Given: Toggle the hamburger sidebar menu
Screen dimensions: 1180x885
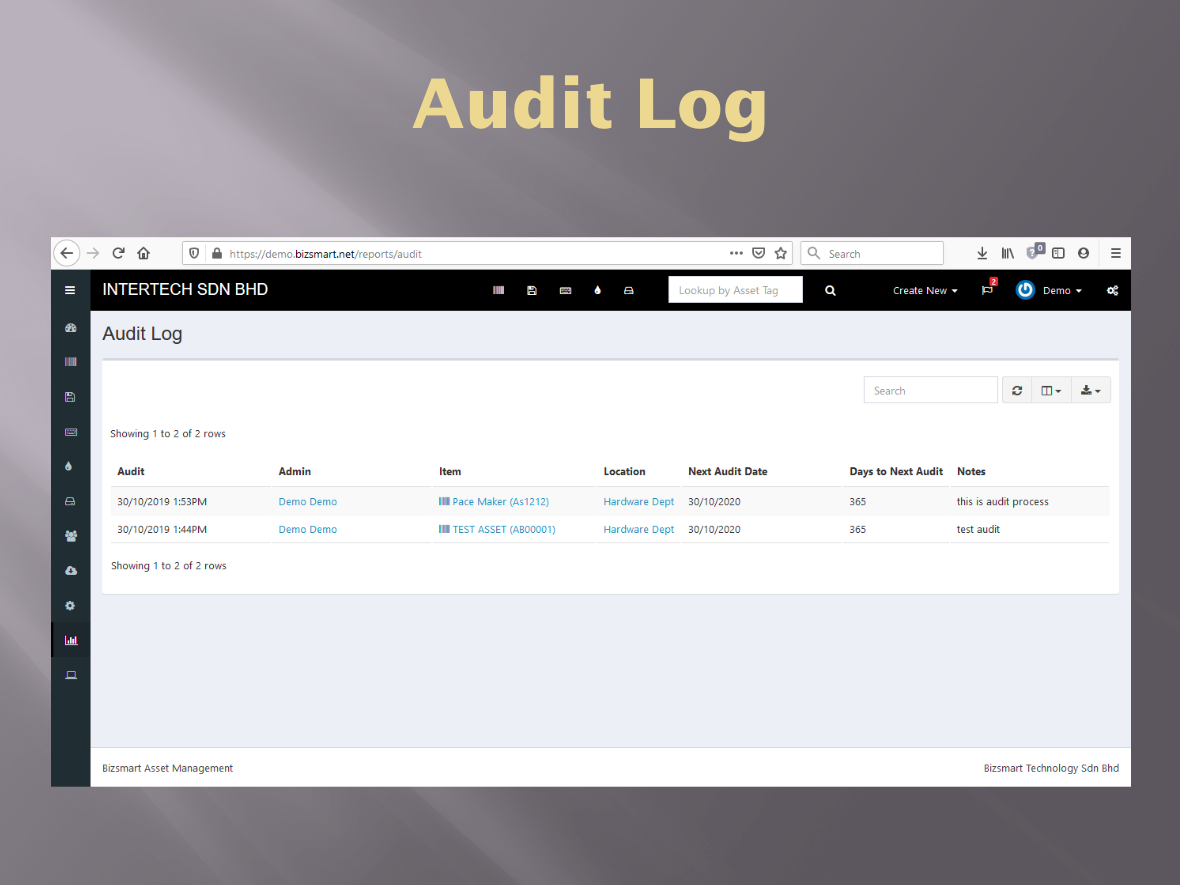Looking at the screenshot, I should [70, 291].
